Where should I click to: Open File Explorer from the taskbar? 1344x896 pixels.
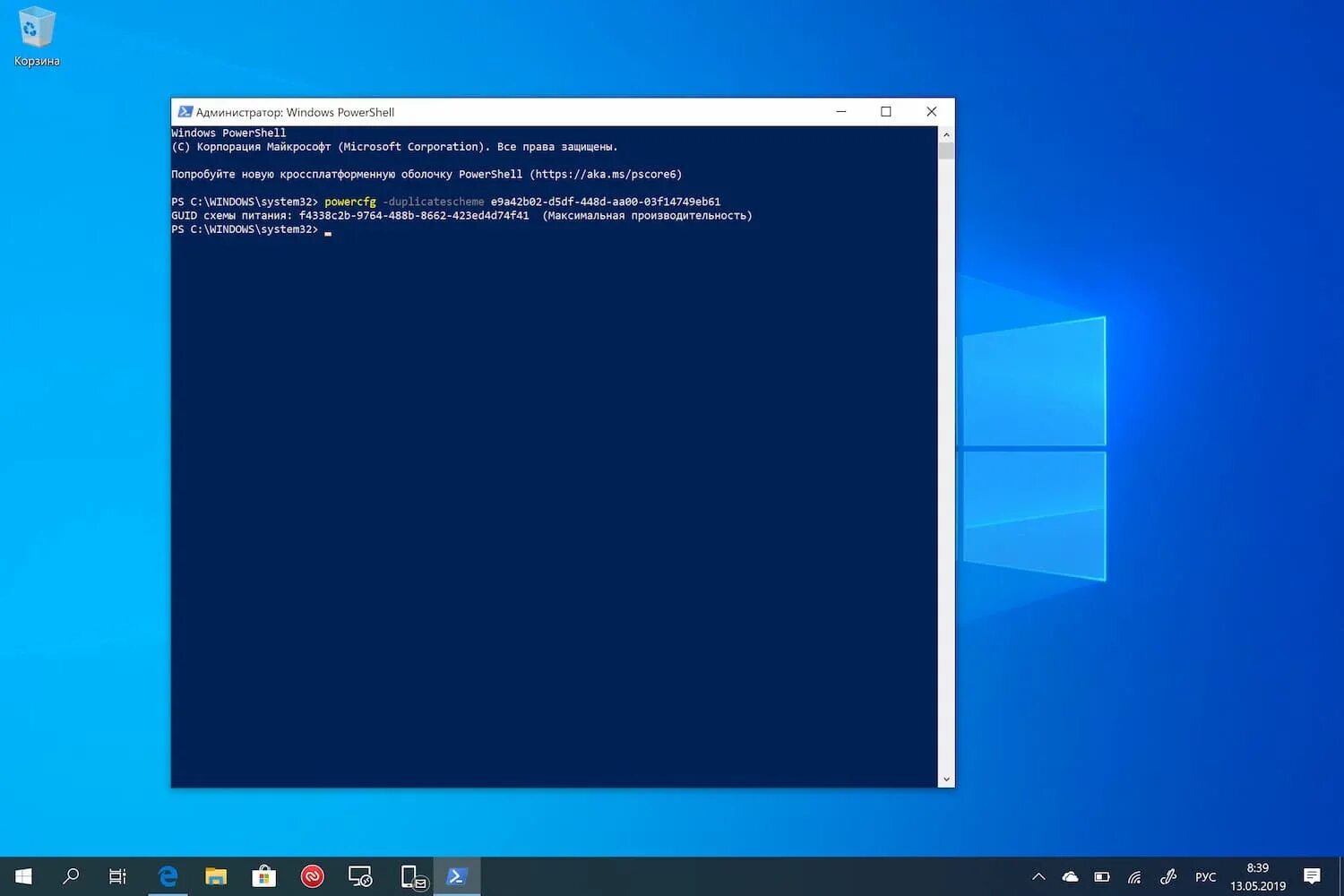[216, 876]
